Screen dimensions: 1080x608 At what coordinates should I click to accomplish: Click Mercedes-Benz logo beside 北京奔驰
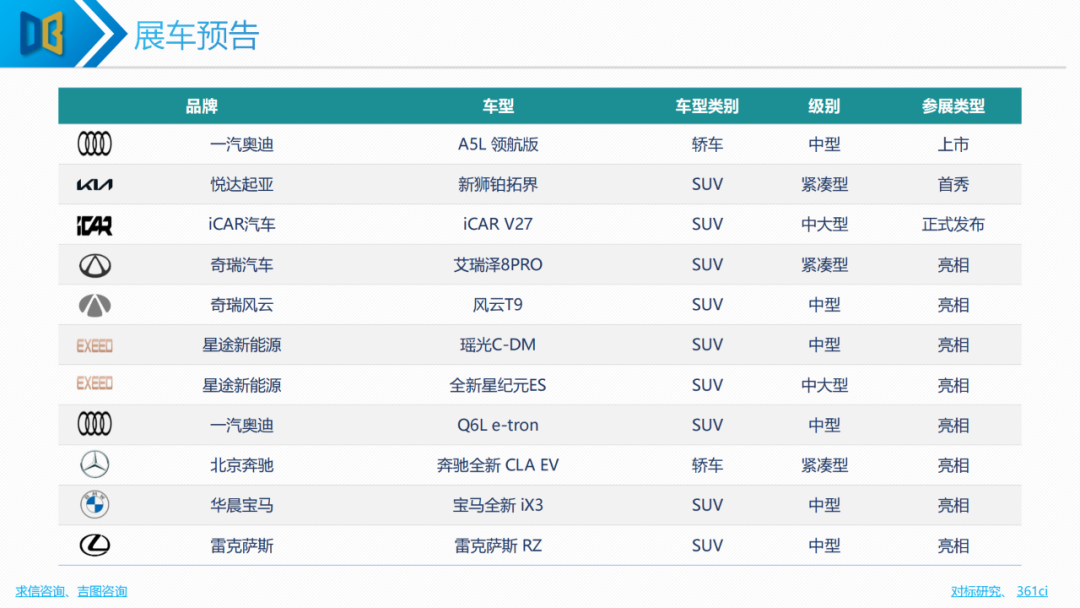(94, 465)
